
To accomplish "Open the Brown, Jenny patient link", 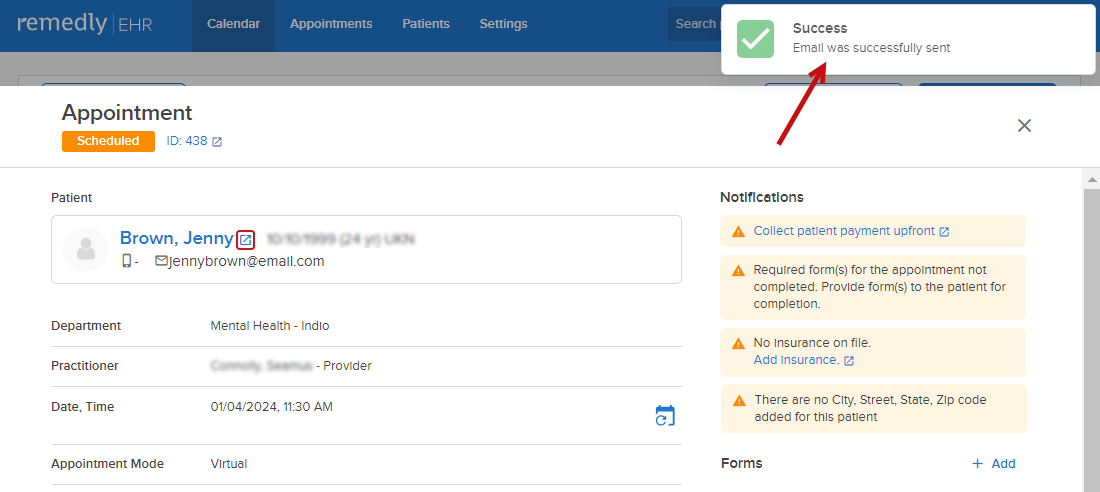I will (x=176, y=239).
